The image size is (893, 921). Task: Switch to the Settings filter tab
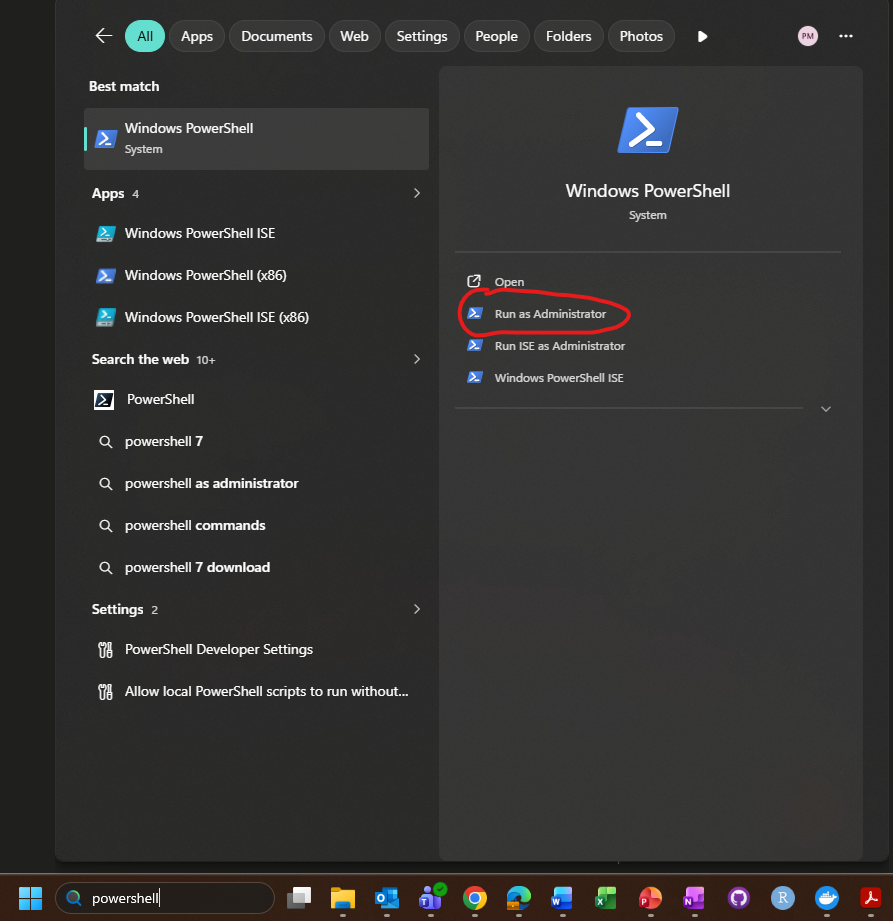422,36
